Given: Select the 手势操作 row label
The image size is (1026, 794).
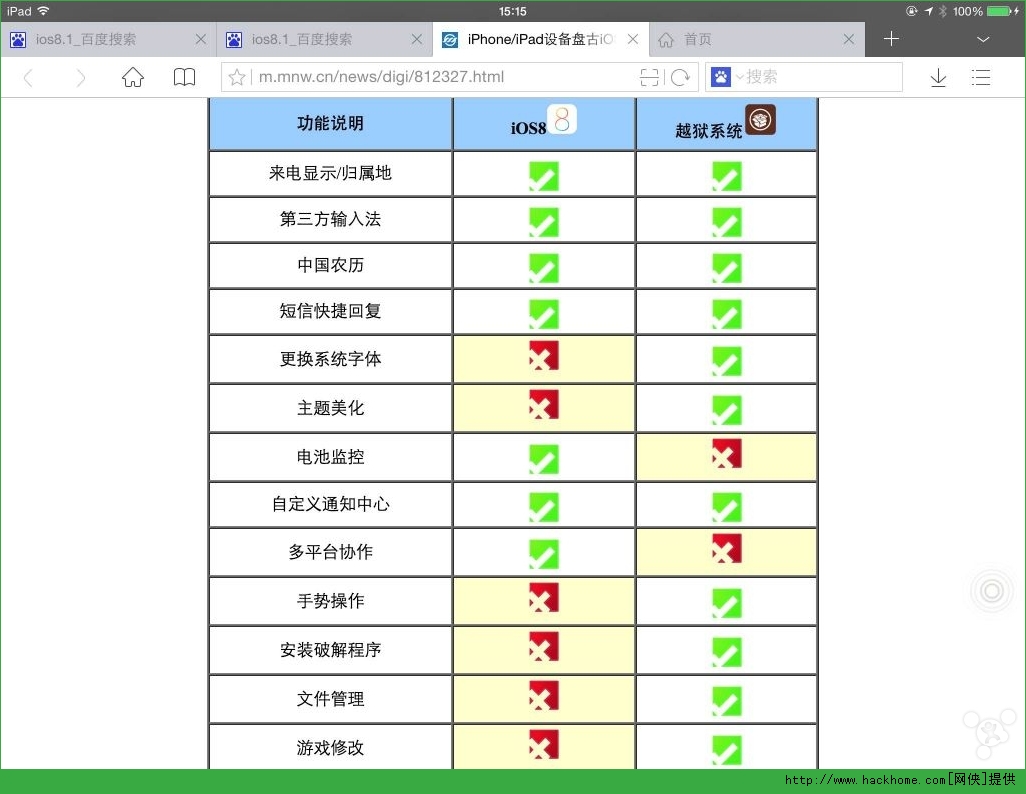Looking at the screenshot, I should (x=330, y=601).
